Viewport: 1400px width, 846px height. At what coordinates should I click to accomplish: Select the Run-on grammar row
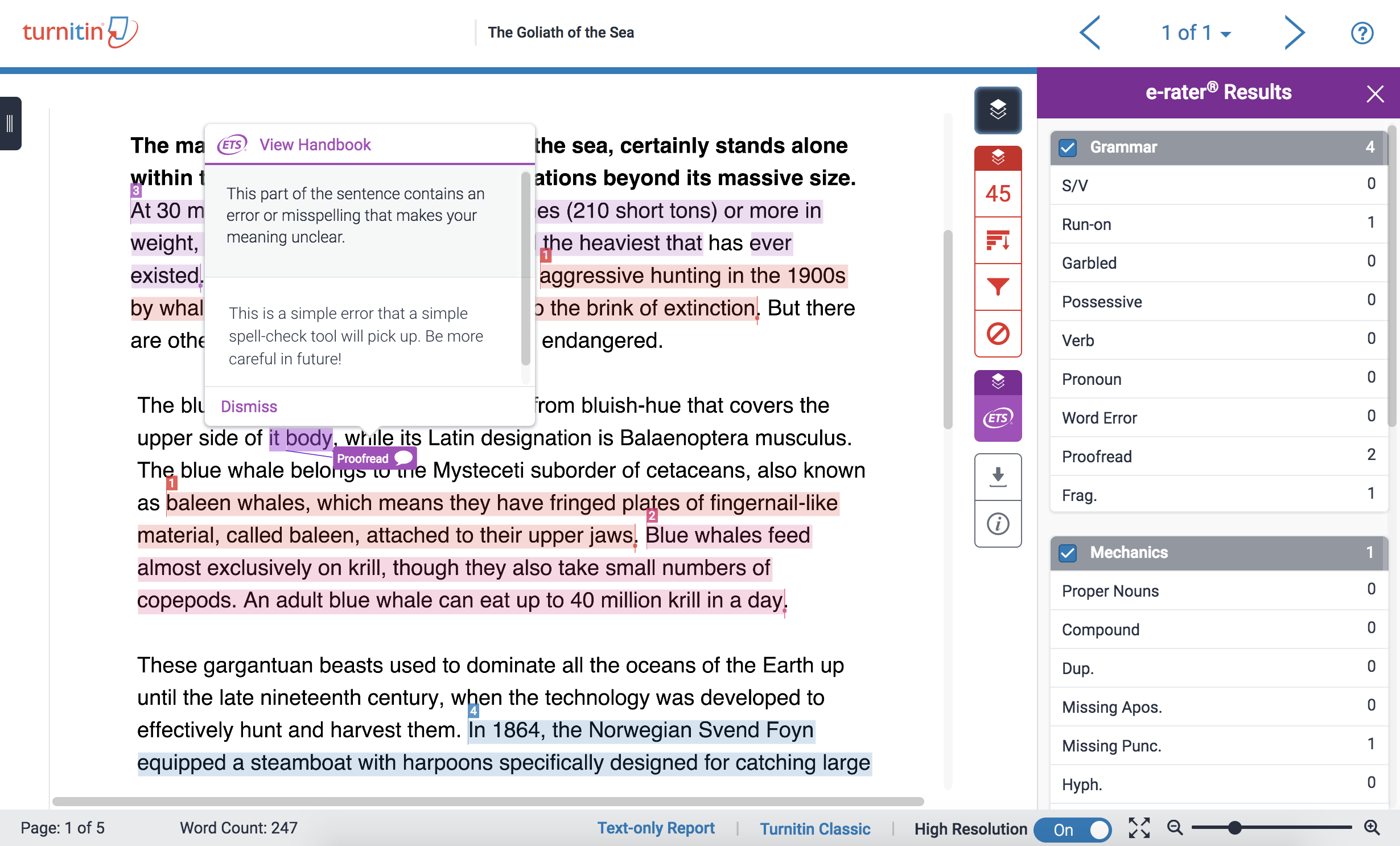(1218, 224)
